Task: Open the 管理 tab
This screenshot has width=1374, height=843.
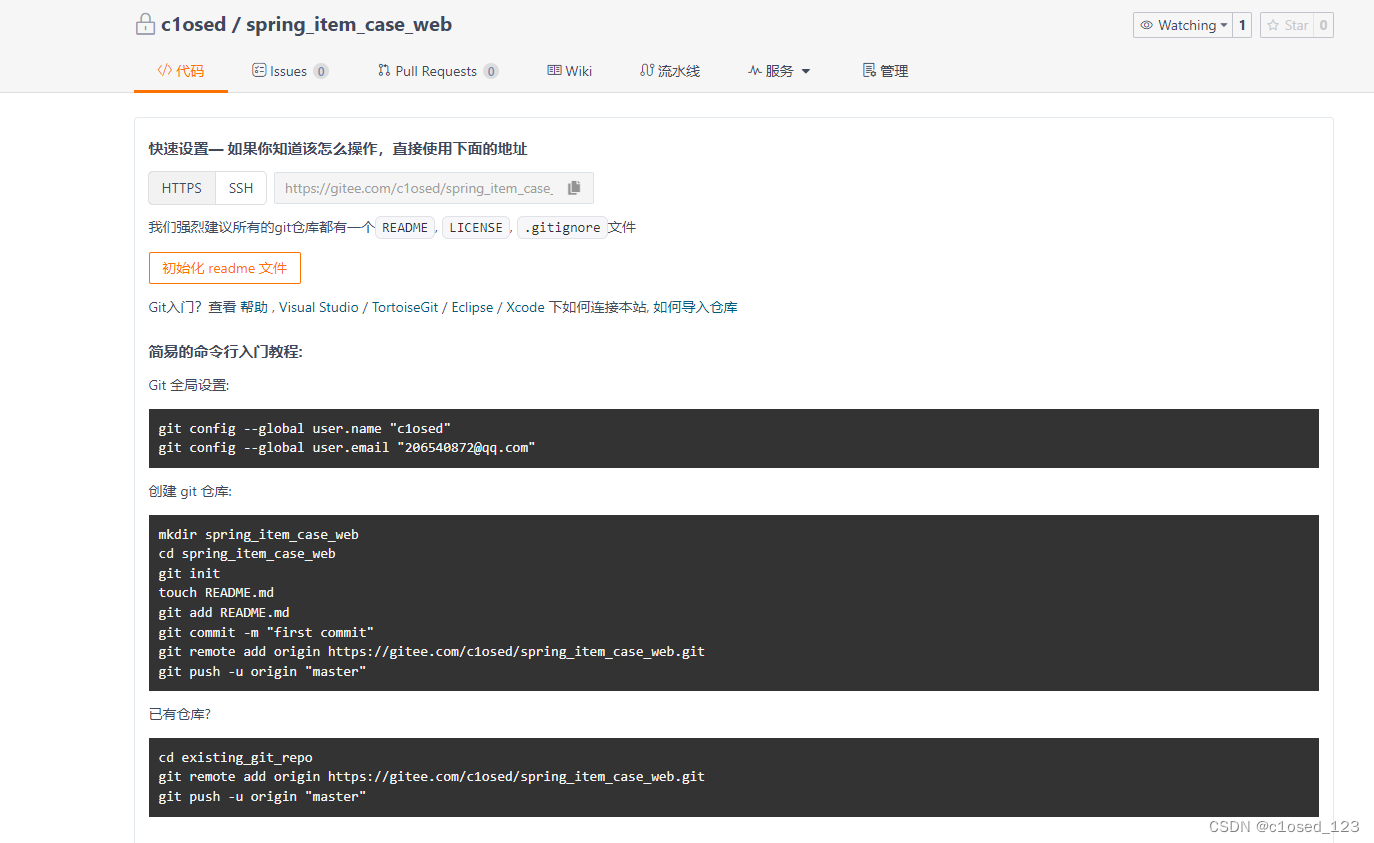Action: (x=885, y=71)
